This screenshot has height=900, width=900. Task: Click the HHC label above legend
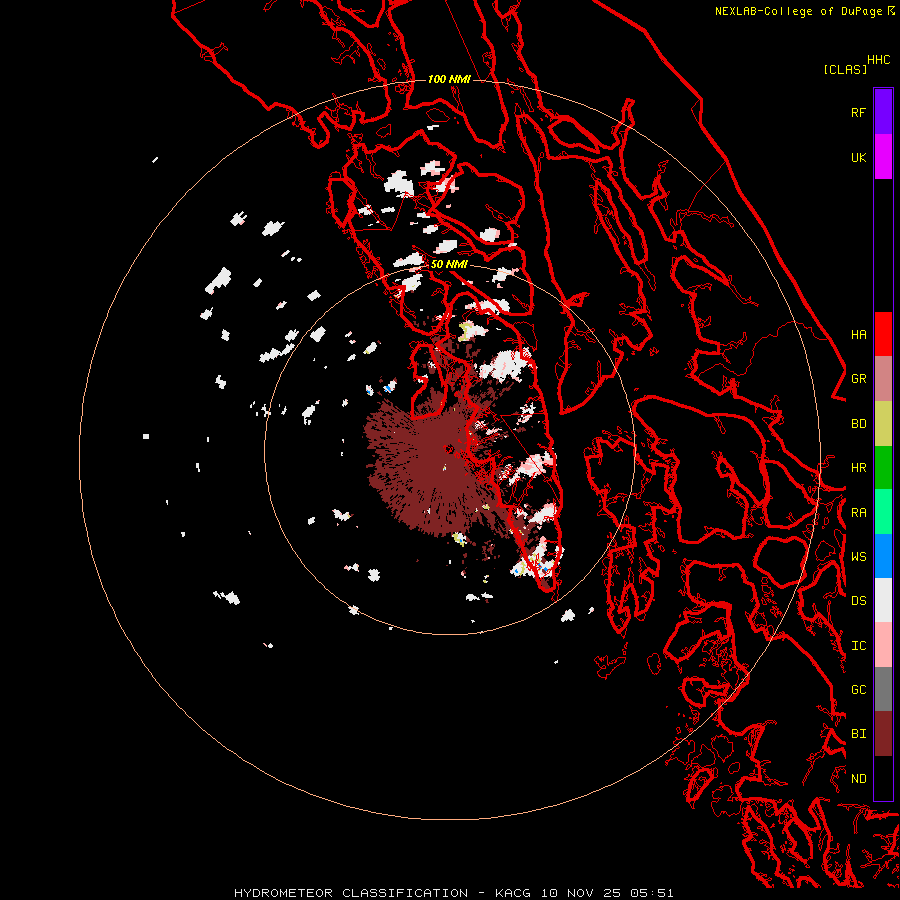point(878,60)
